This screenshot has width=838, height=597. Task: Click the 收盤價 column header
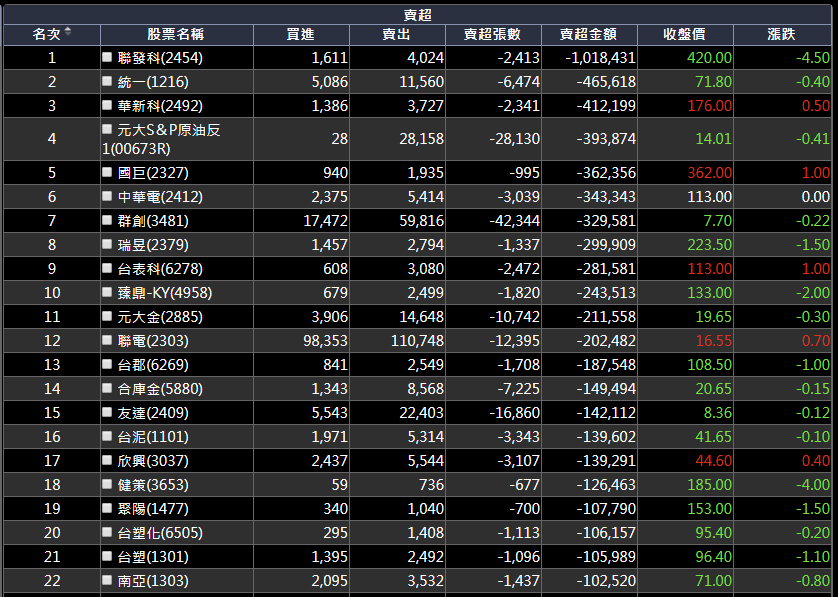685,35
